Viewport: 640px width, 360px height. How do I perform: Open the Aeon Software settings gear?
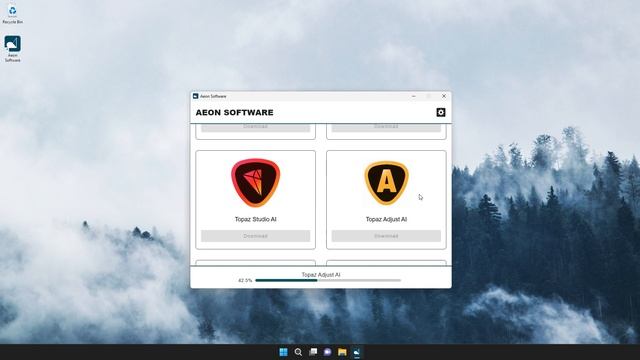click(440, 112)
